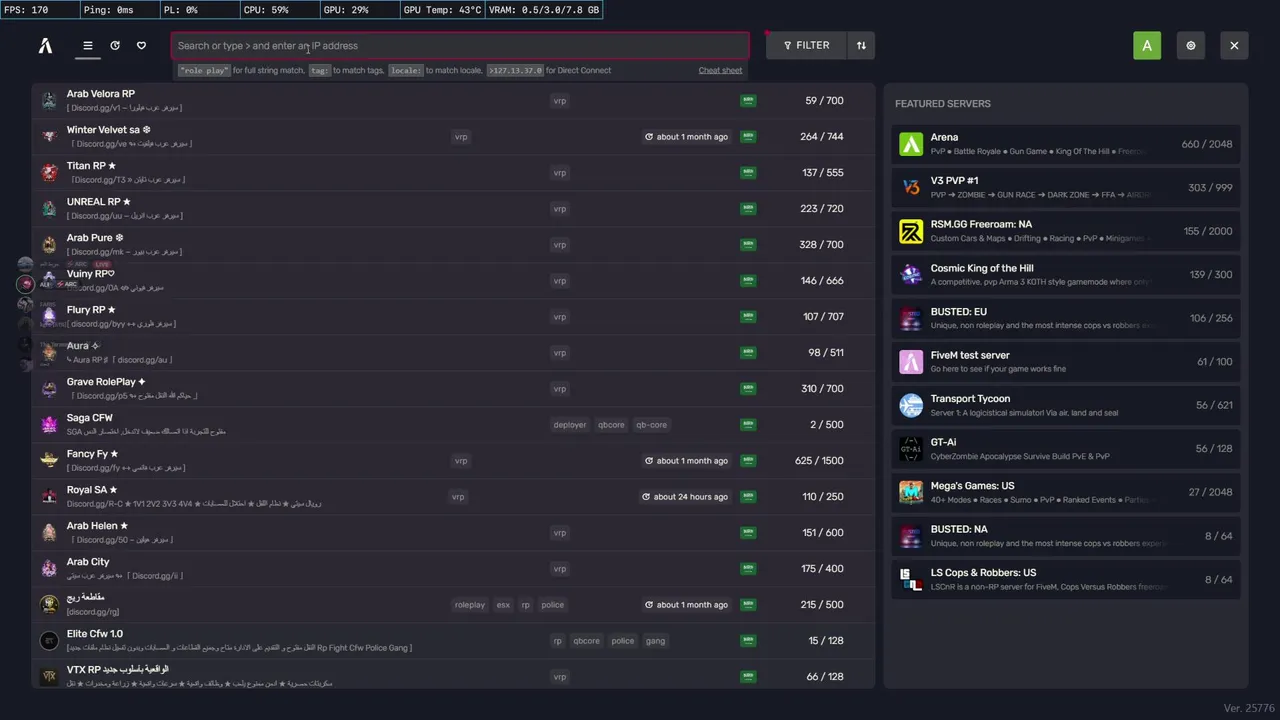Click the Flury RP server icon
Screen dimensions: 1280x720
(49, 316)
